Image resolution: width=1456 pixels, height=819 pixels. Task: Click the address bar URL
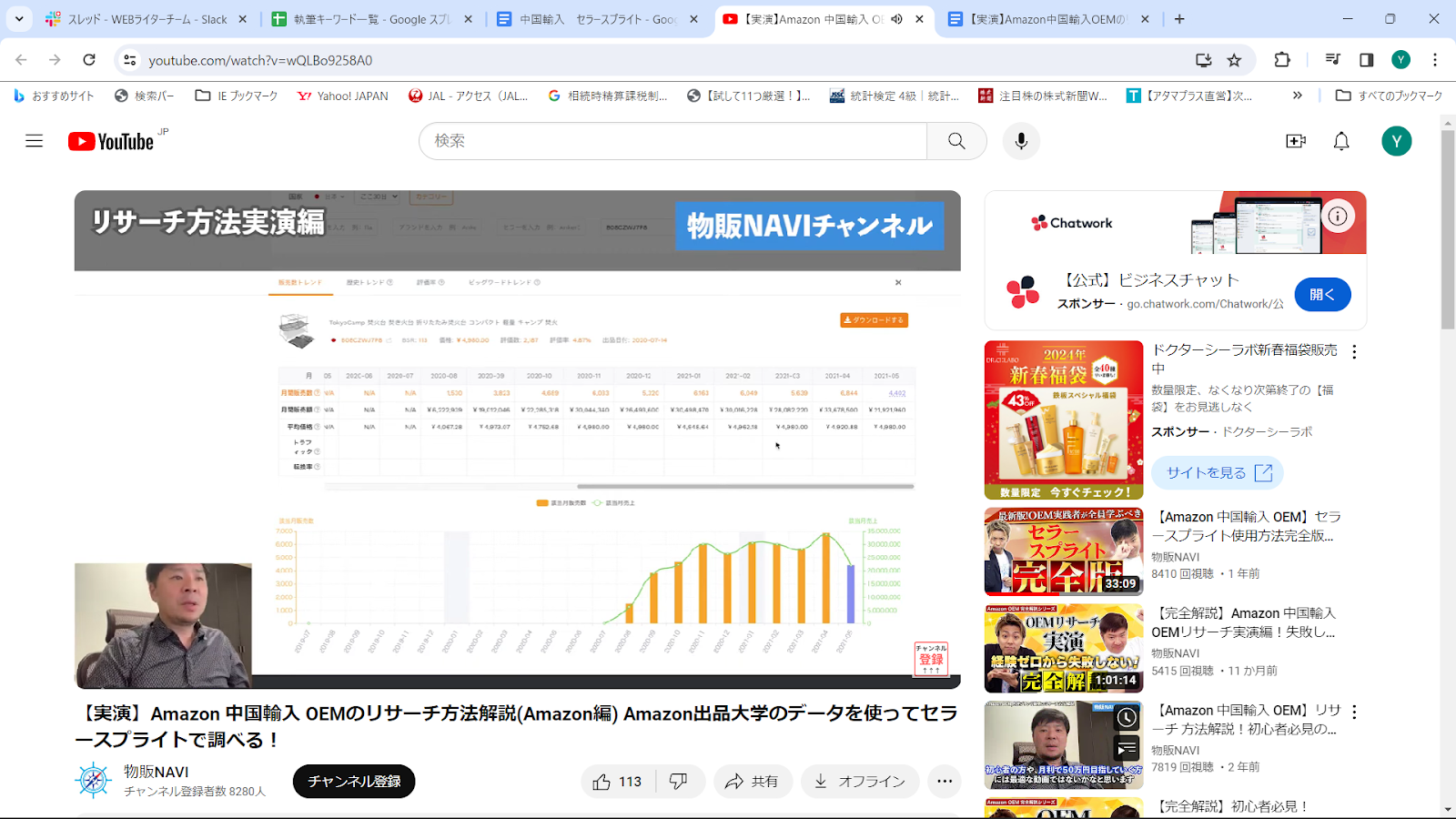pos(260,60)
